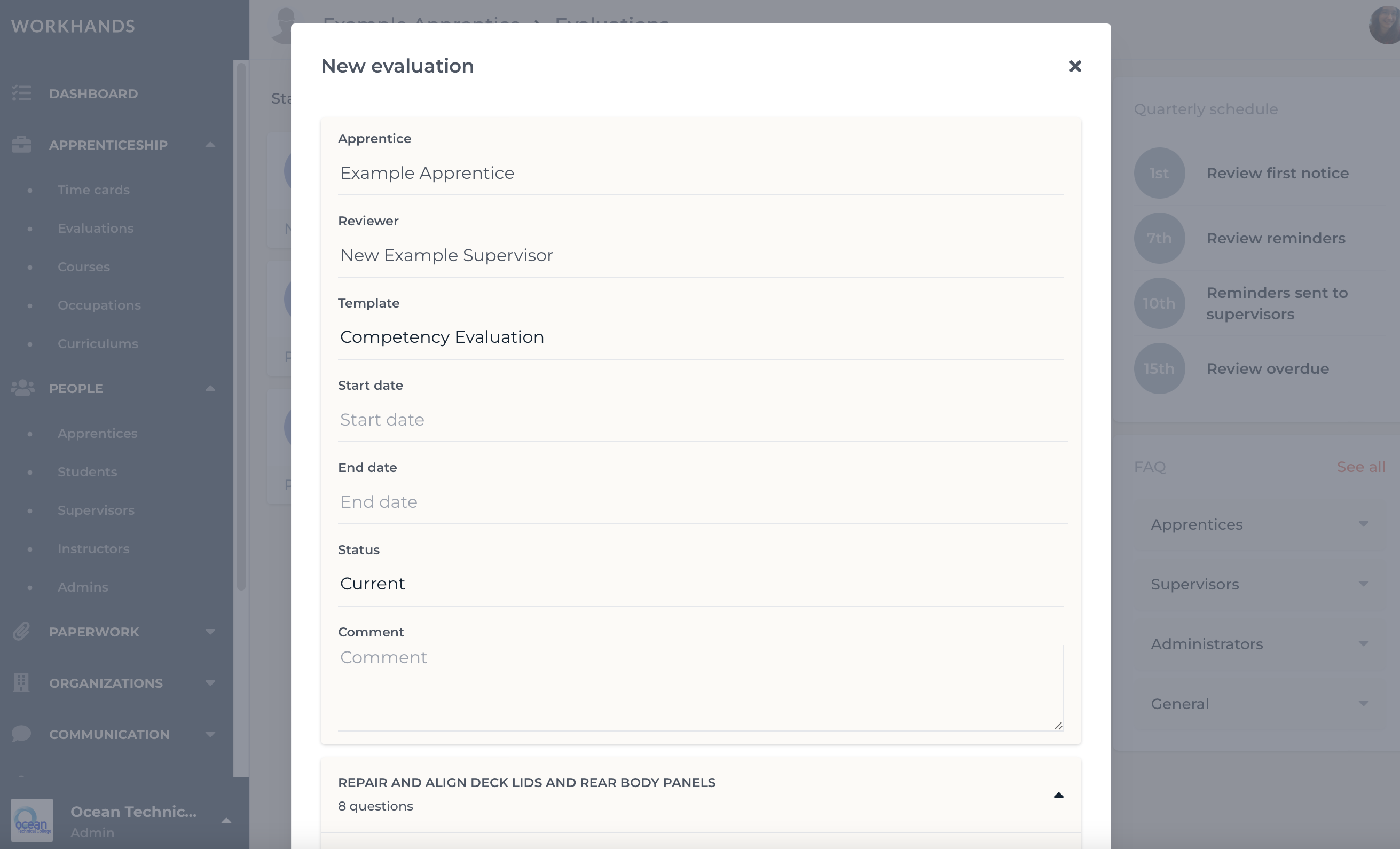Open the Template dropdown showing Competency Evaluation
Screen dimensions: 1400x849
[701, 337]
